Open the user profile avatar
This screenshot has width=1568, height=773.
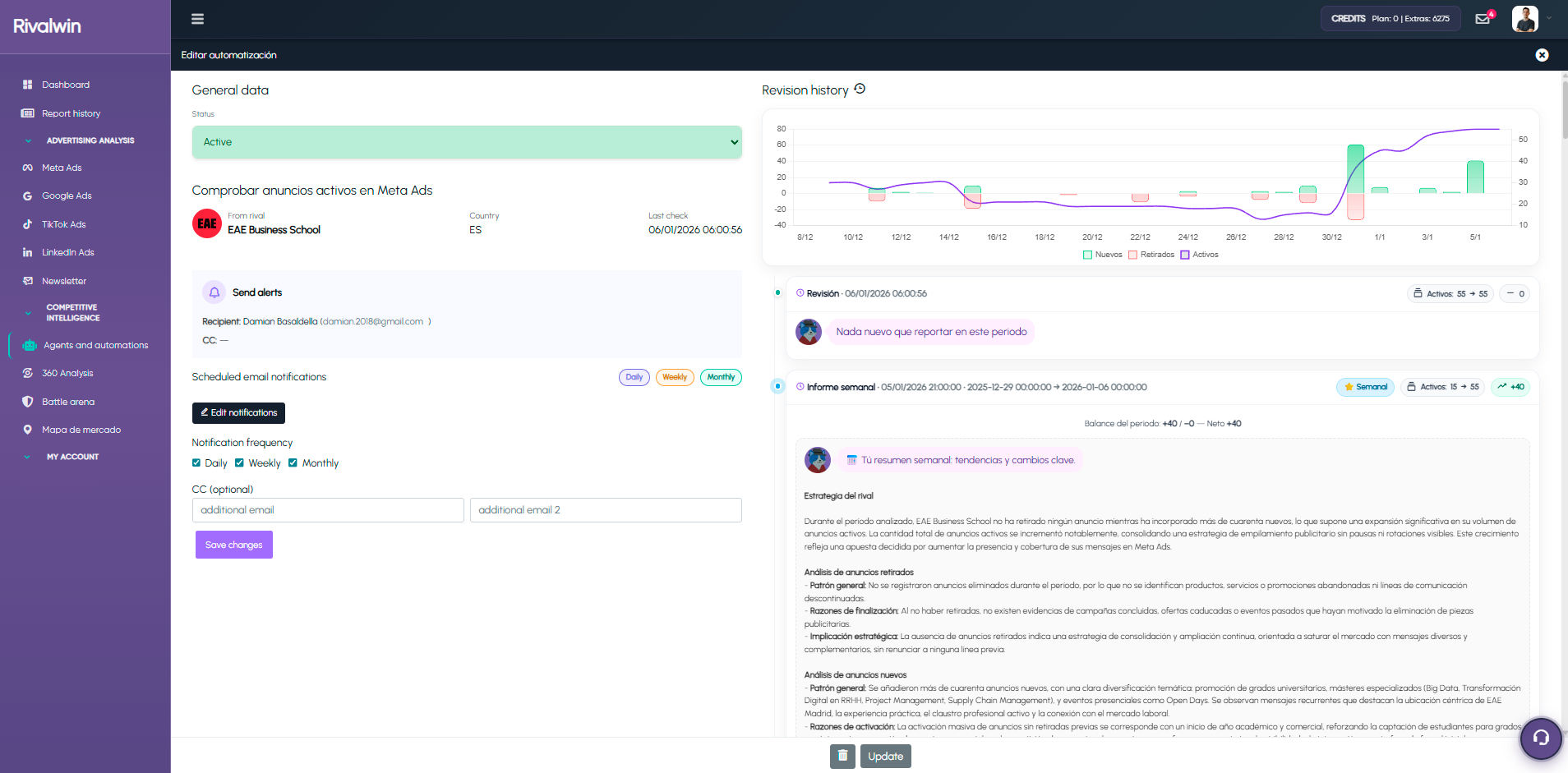1525,19
